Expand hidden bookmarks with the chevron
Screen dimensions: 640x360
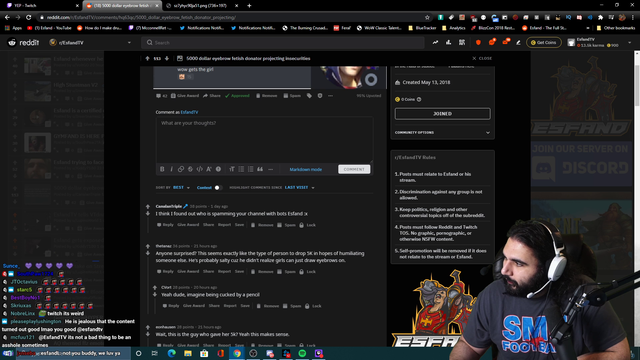[588, 28]
